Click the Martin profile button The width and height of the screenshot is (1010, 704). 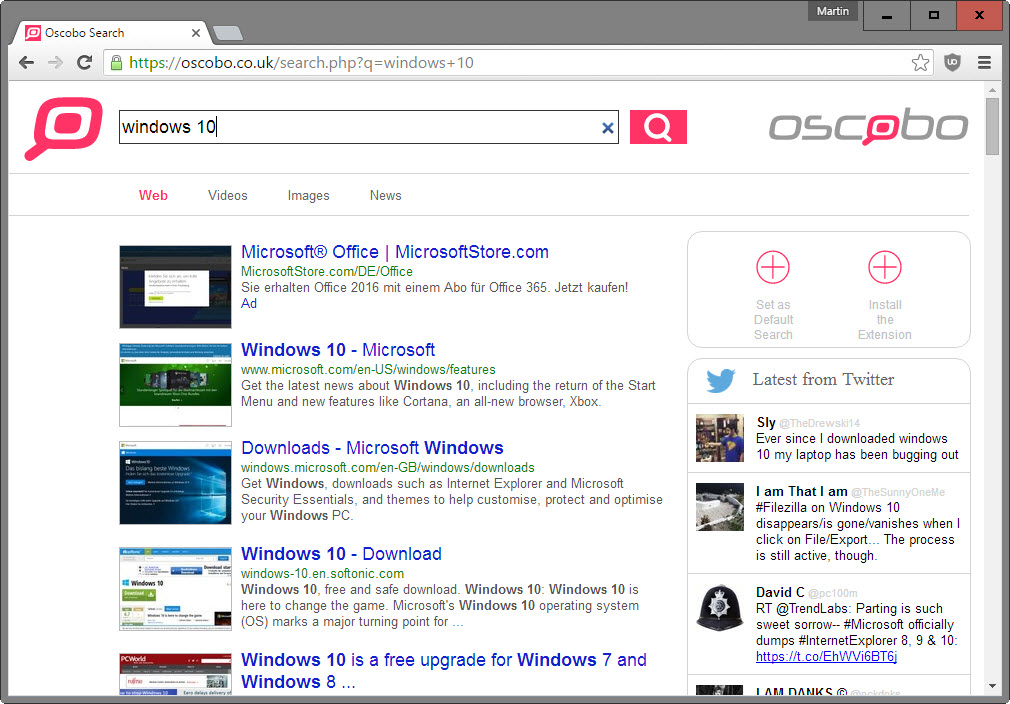(832, 12)
